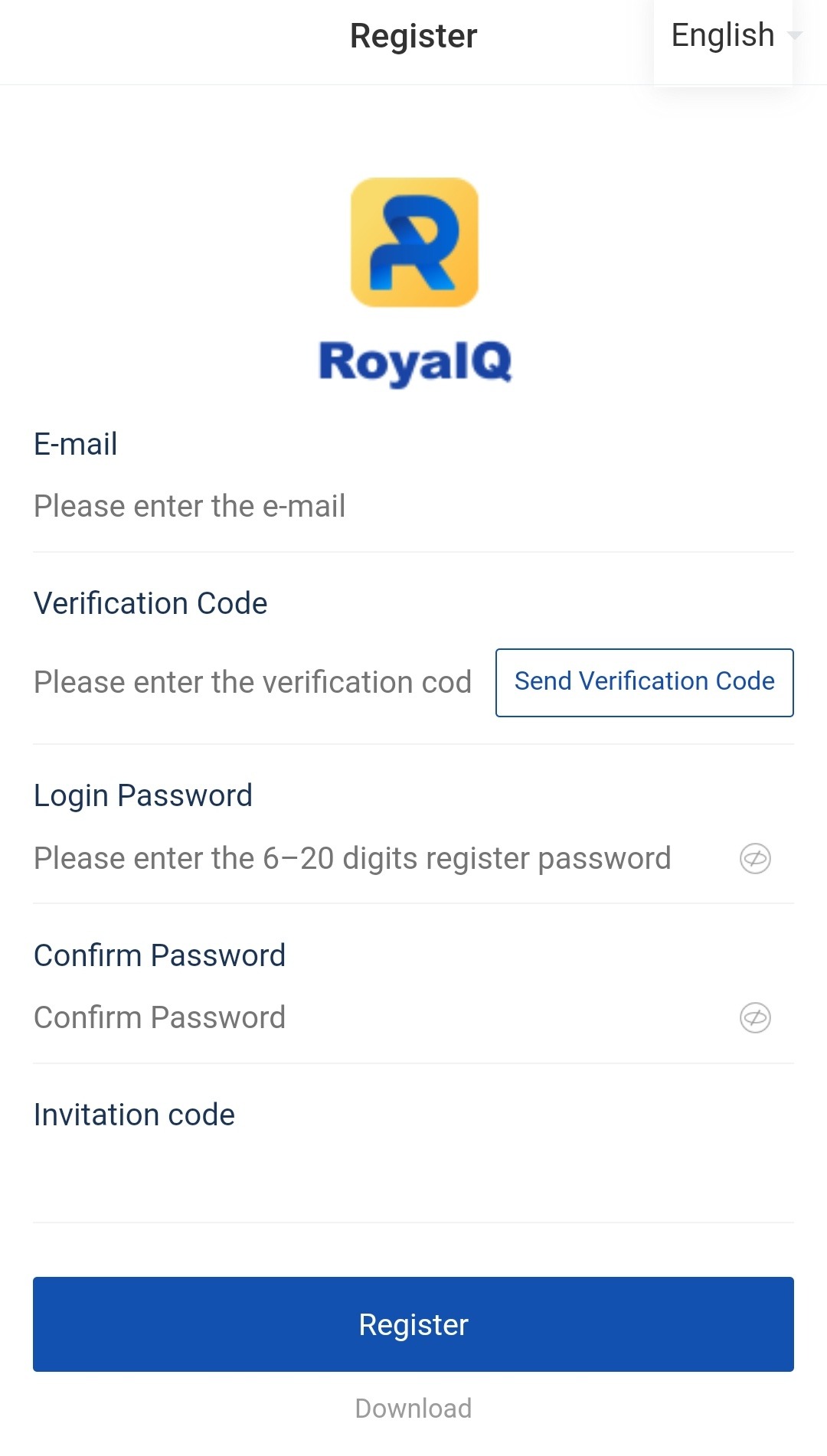Click the Login Password input field

tap(345, 858)
